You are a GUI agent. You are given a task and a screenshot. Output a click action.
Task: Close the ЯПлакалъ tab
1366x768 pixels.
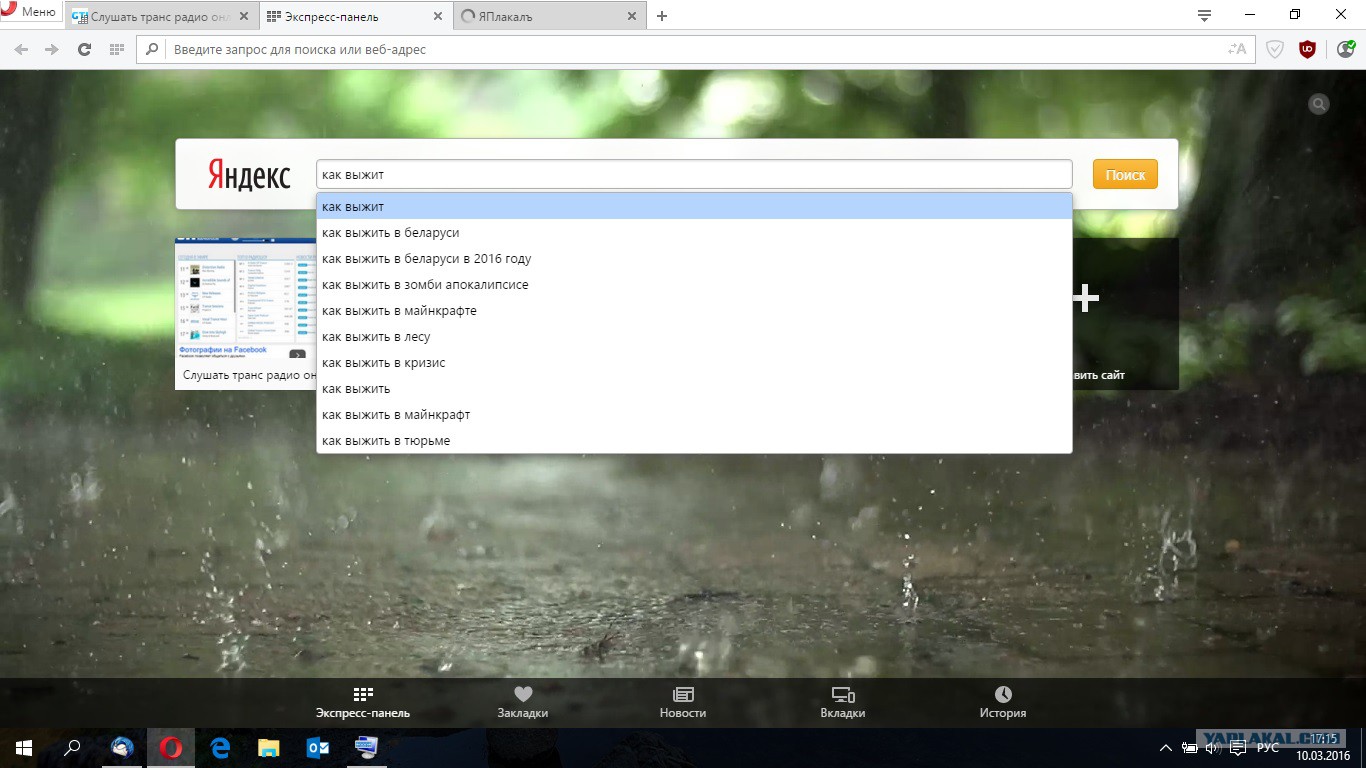coord(630,16)
